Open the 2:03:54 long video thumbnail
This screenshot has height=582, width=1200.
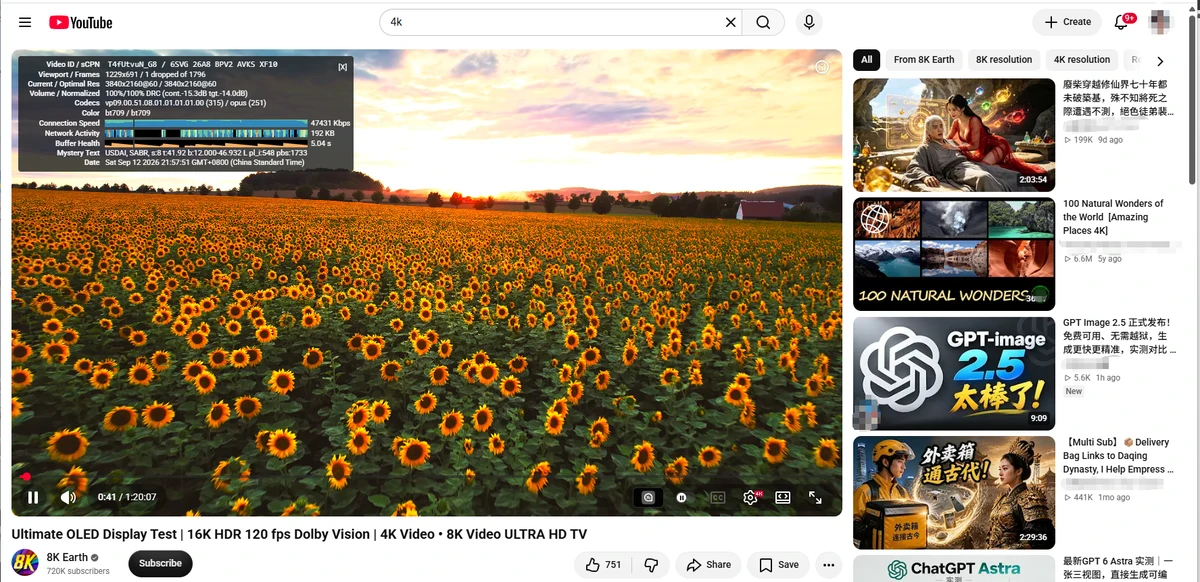pyautogui.click(x=954, y=135)
